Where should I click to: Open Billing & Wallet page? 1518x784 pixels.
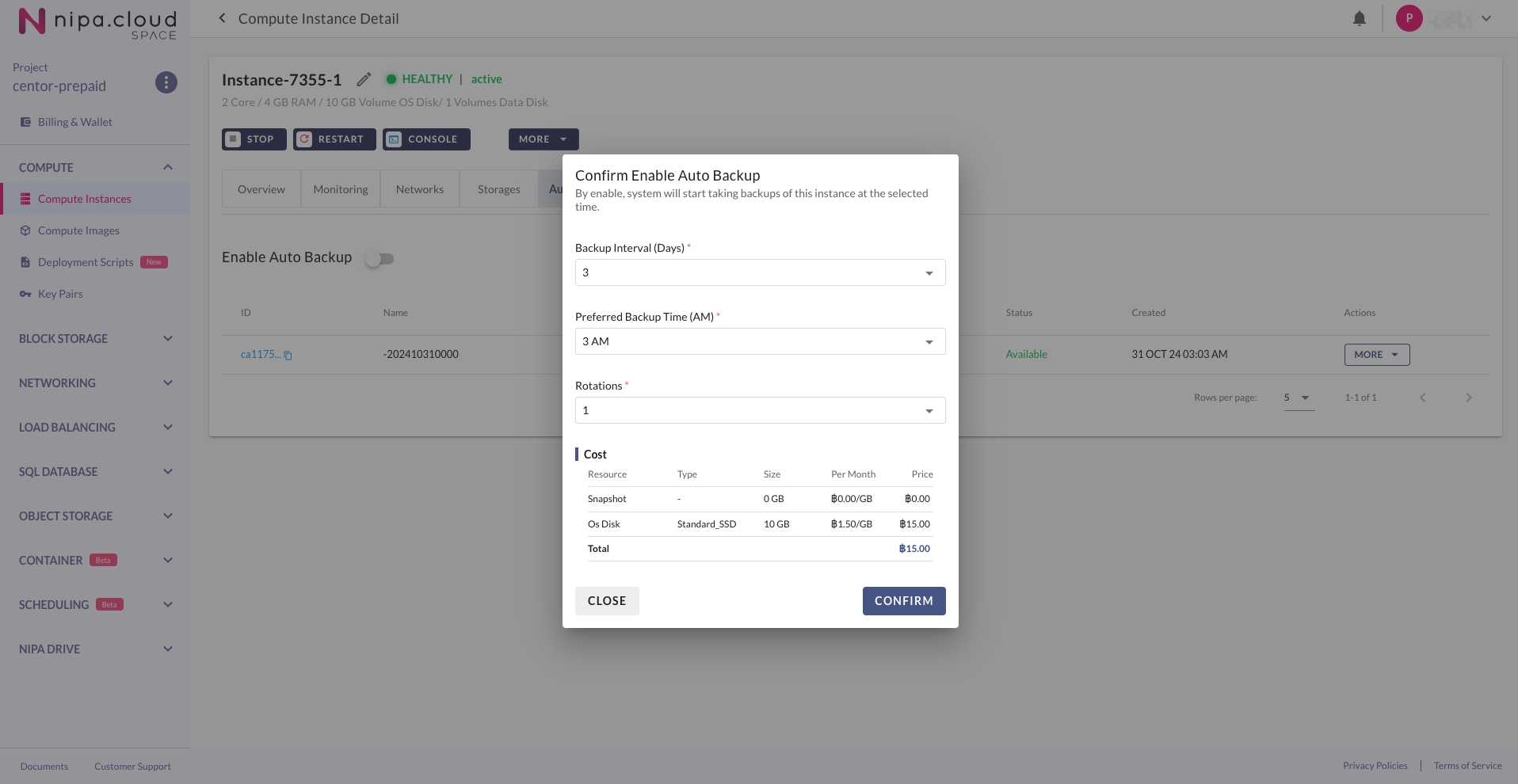(74, 122)
